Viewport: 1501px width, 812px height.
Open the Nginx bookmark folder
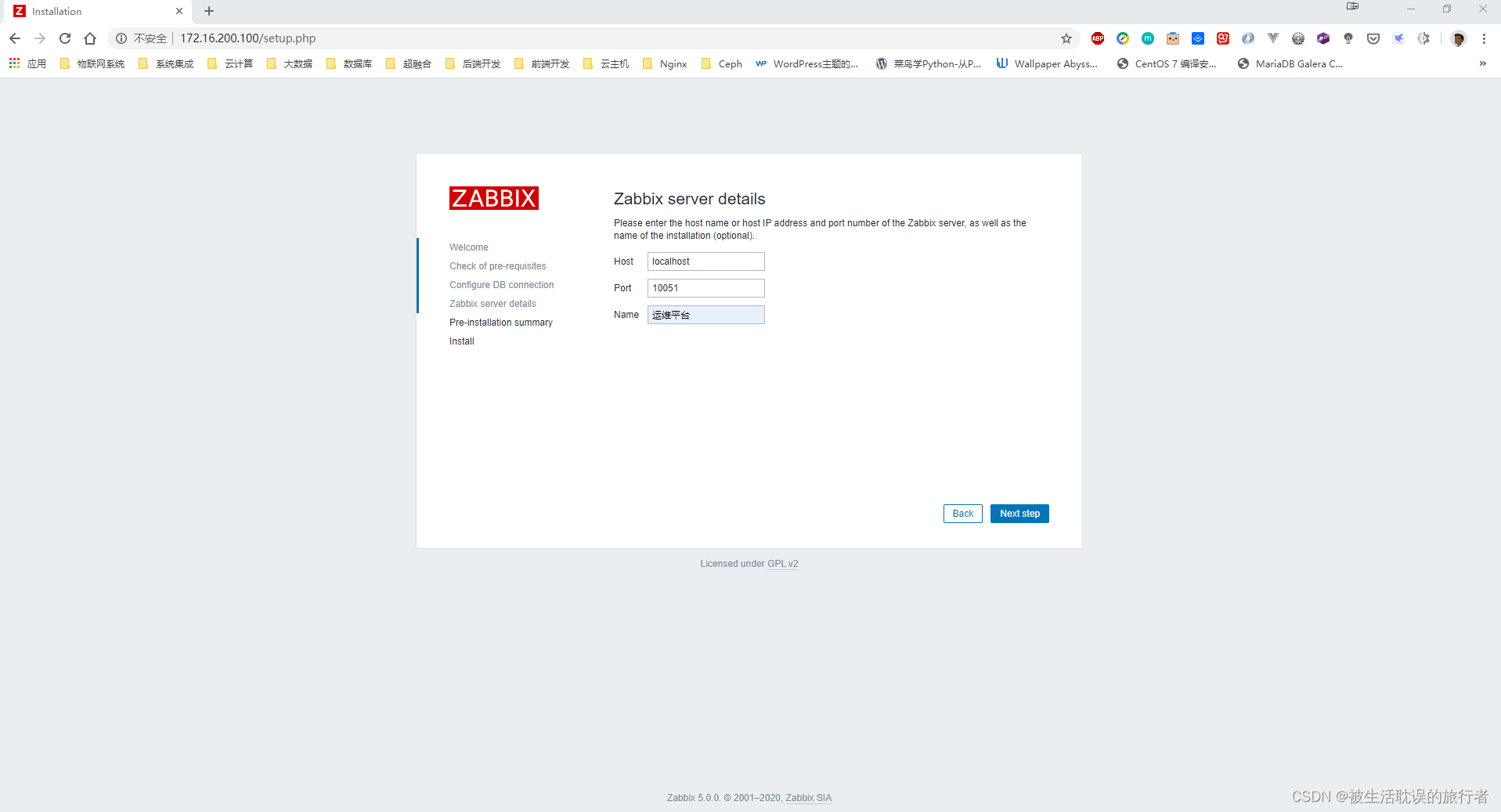pyautogui.click(x=665, y=63)
